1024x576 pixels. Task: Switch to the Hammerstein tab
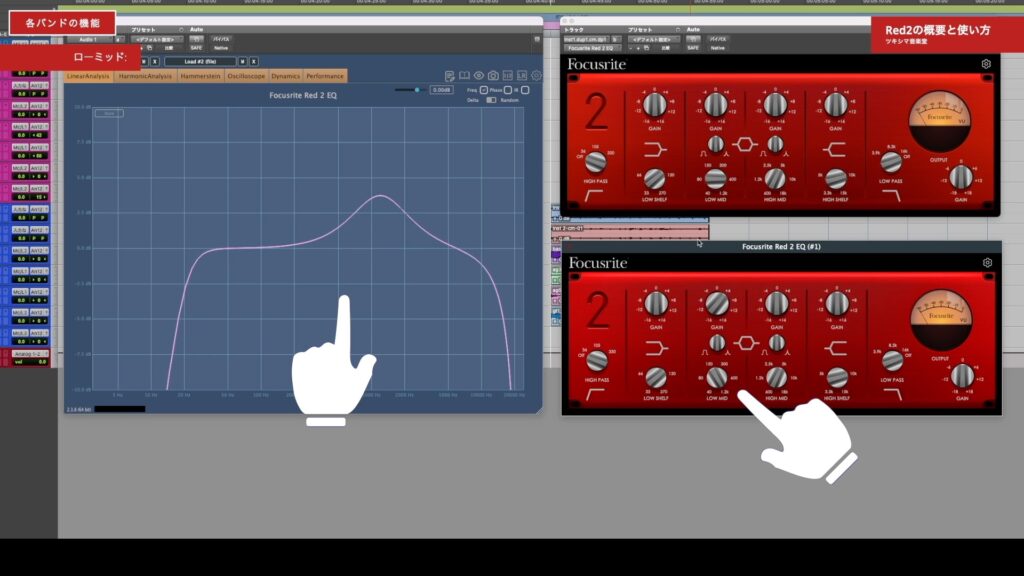coord(200,76)
